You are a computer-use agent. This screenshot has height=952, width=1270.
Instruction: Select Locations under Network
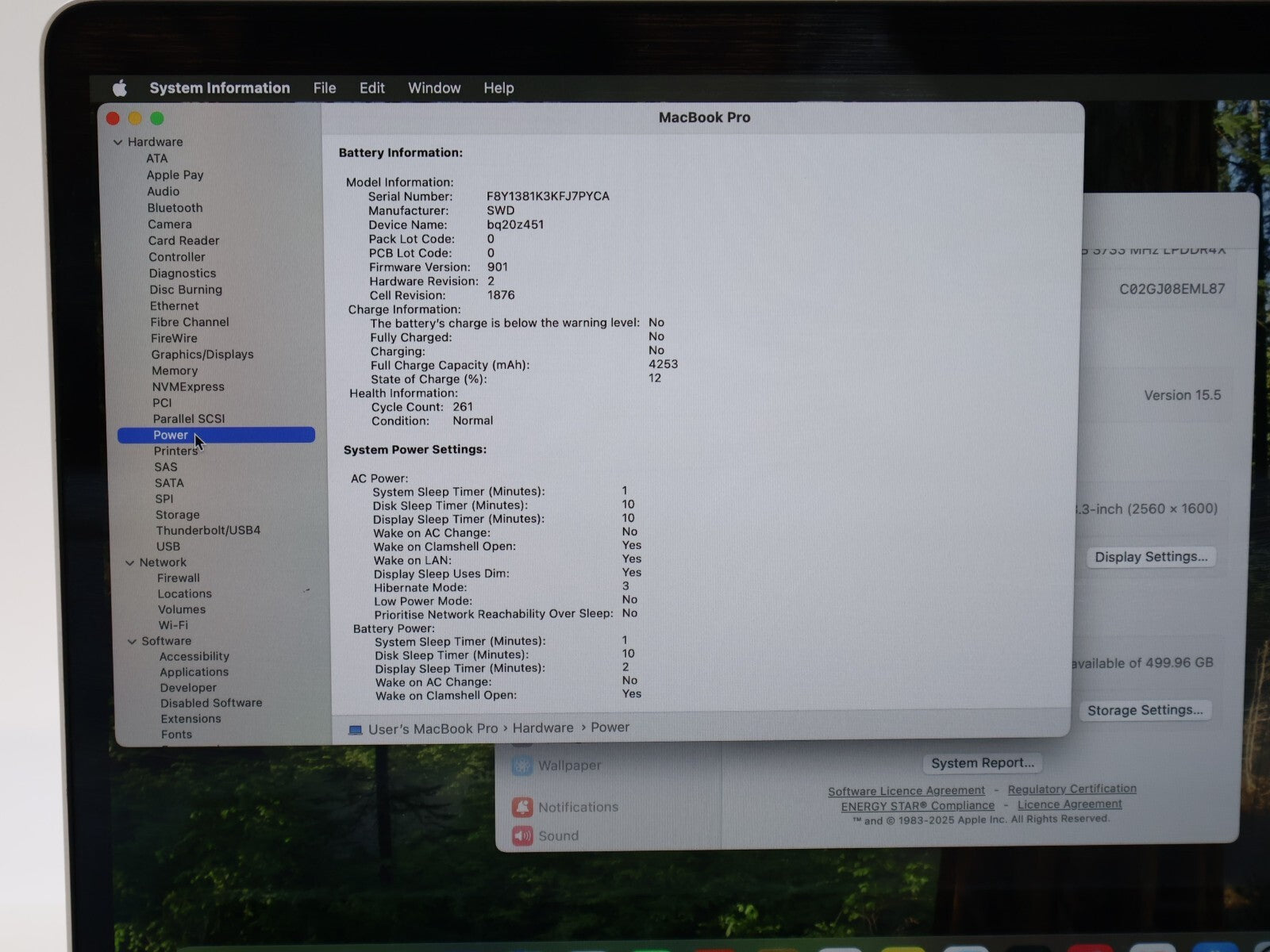(x=184, y=594)
